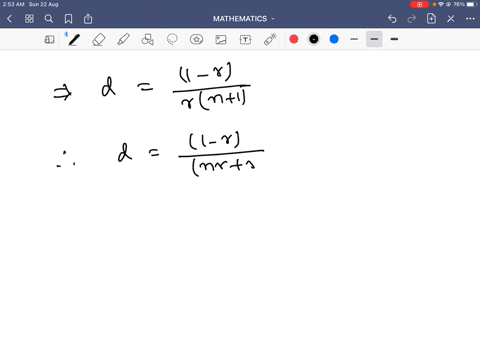This screenshot has height=360, width=480.
Task: Open MATHEMATICS title dropdown
Action: coord(243,19)
